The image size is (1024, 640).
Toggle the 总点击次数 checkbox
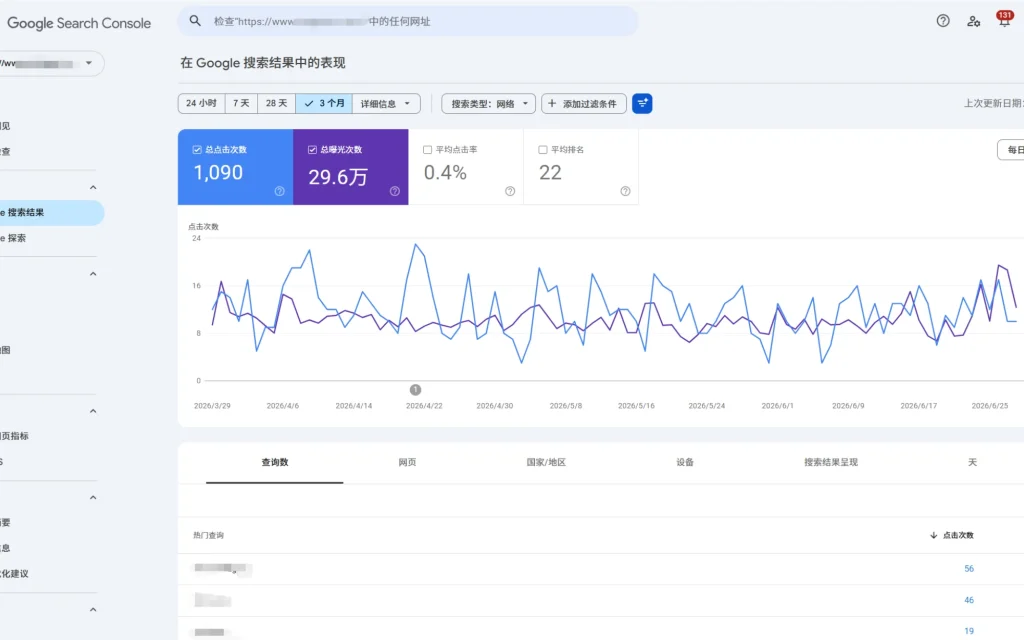point(197,150)
